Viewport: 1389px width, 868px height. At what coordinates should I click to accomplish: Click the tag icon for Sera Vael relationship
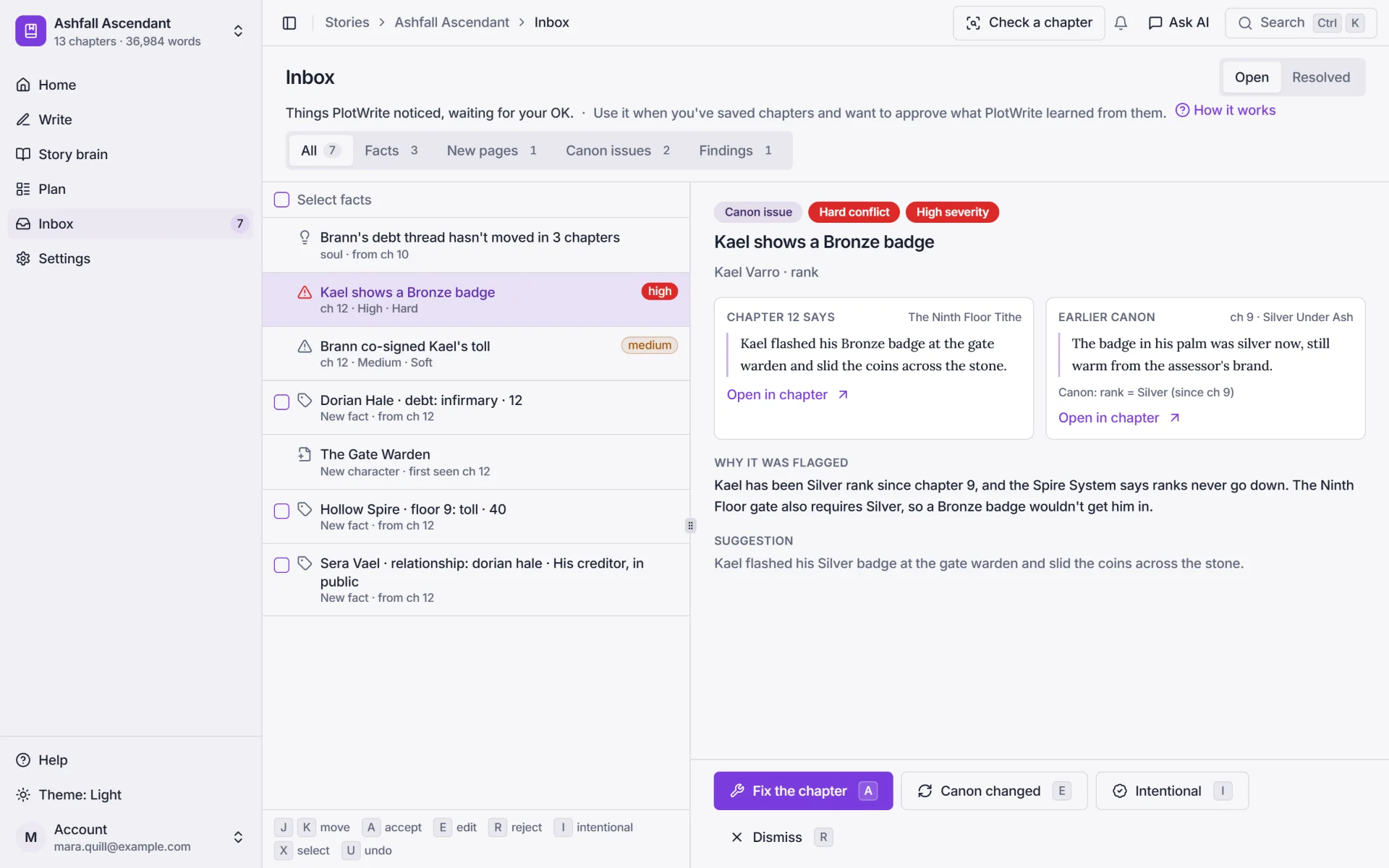(305, 563)
